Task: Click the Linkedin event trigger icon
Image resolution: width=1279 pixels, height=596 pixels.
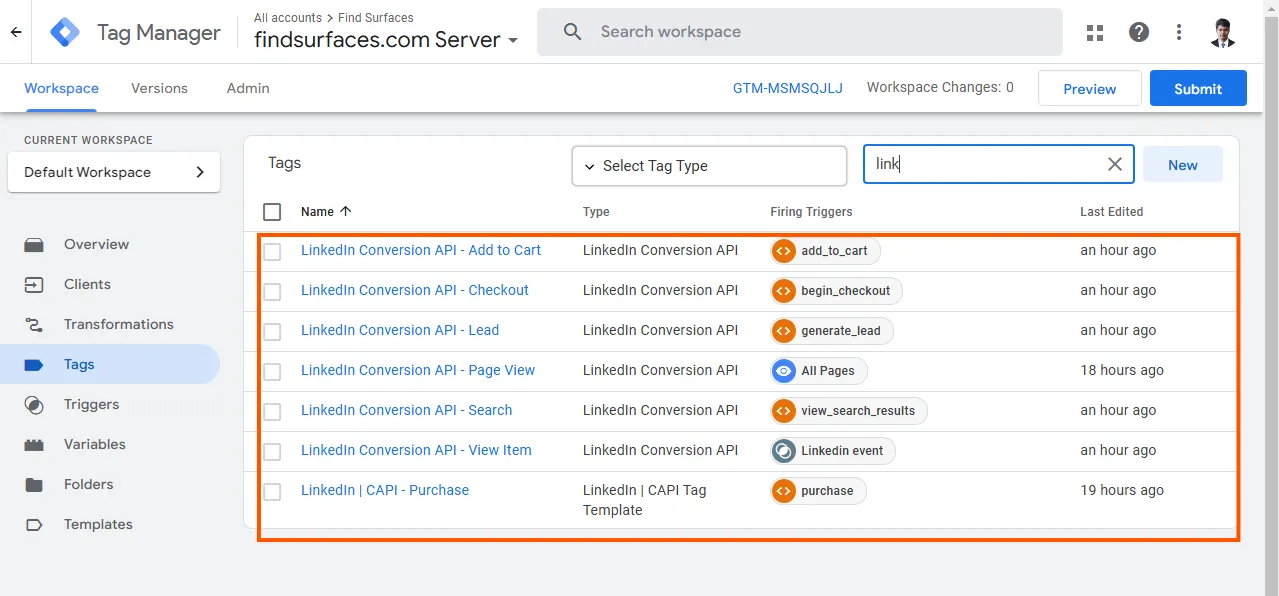Action: click(x=784, y=451)
